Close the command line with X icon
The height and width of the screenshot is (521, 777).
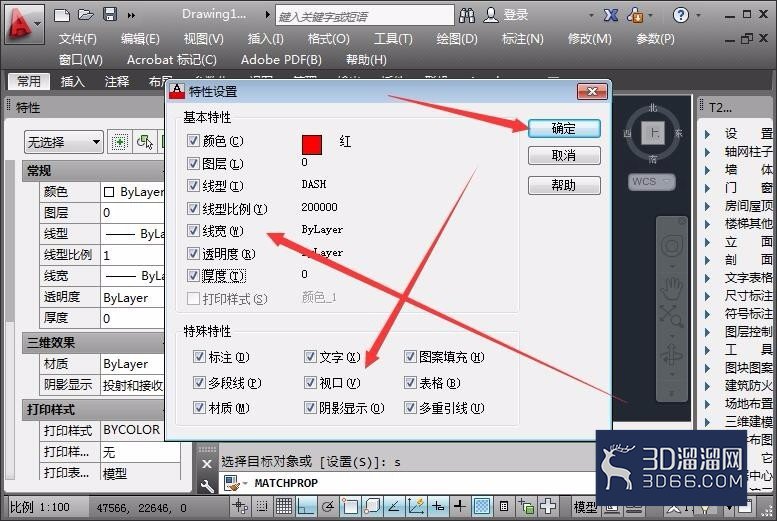(x=207, y=464)
